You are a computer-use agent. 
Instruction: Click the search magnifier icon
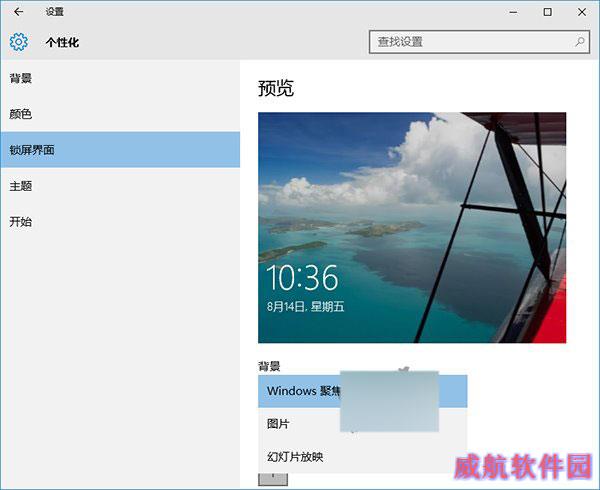[580, 42]
